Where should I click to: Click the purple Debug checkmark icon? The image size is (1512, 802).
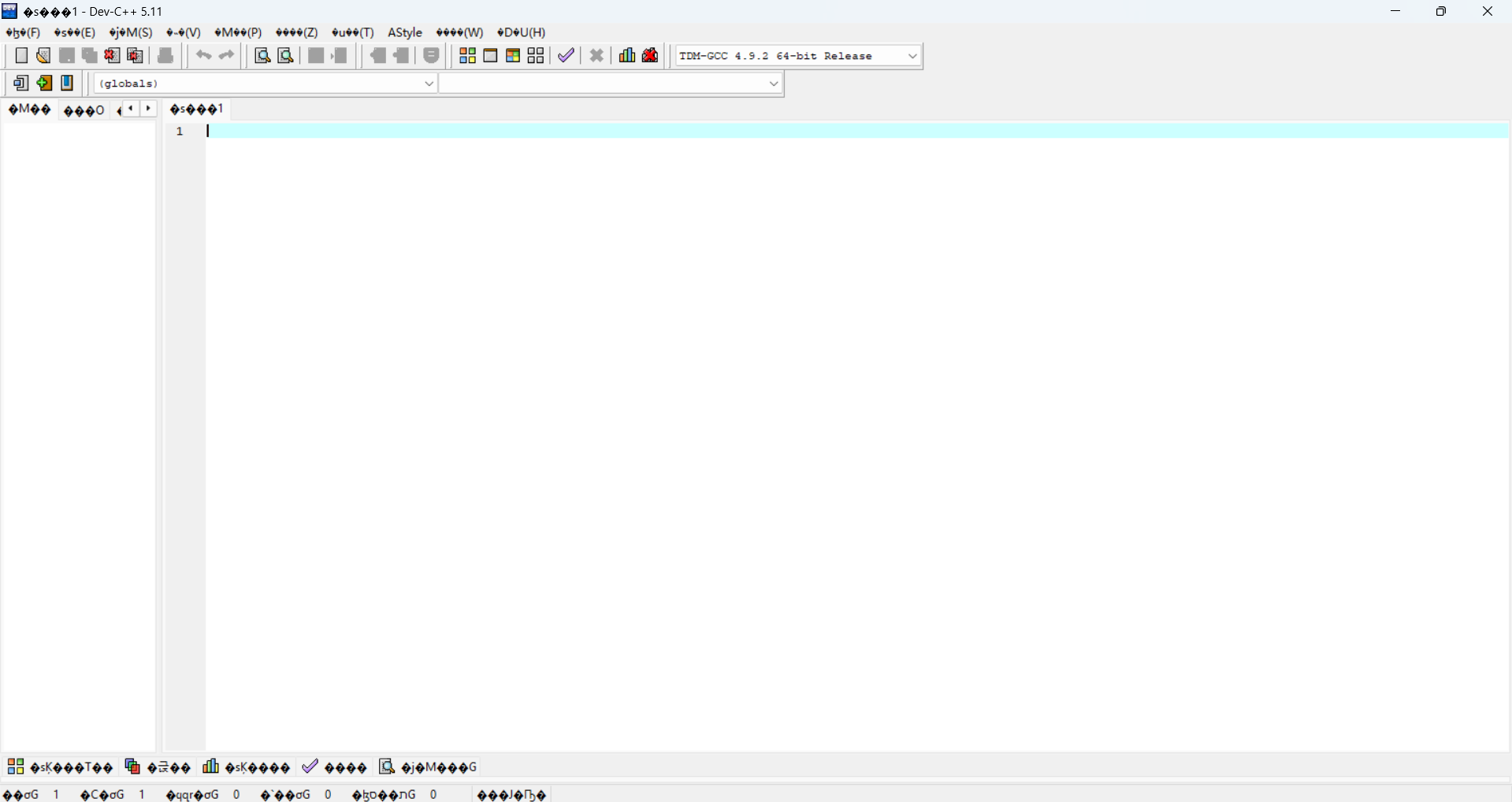[566, 55]
